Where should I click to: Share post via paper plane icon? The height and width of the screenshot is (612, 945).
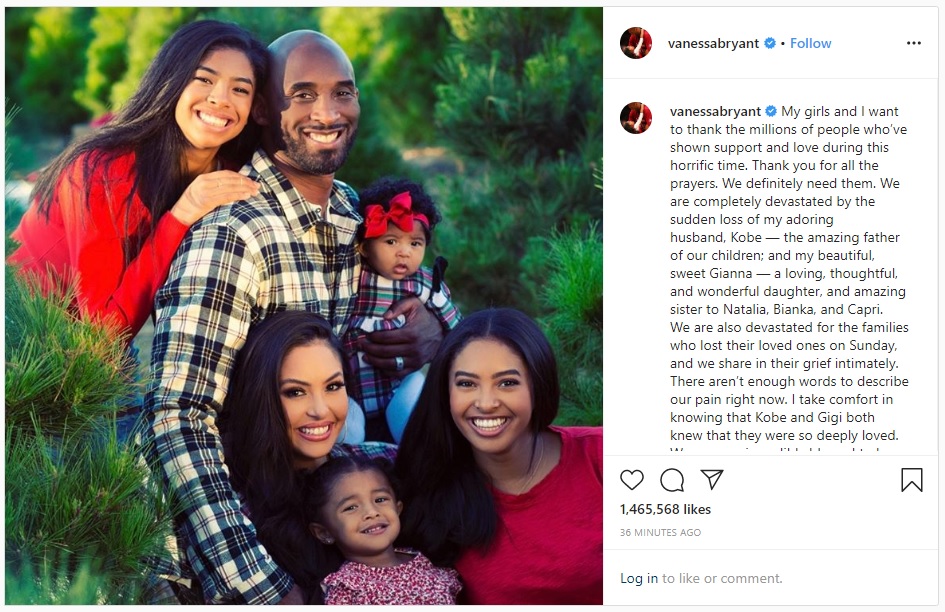pos(712,479)
